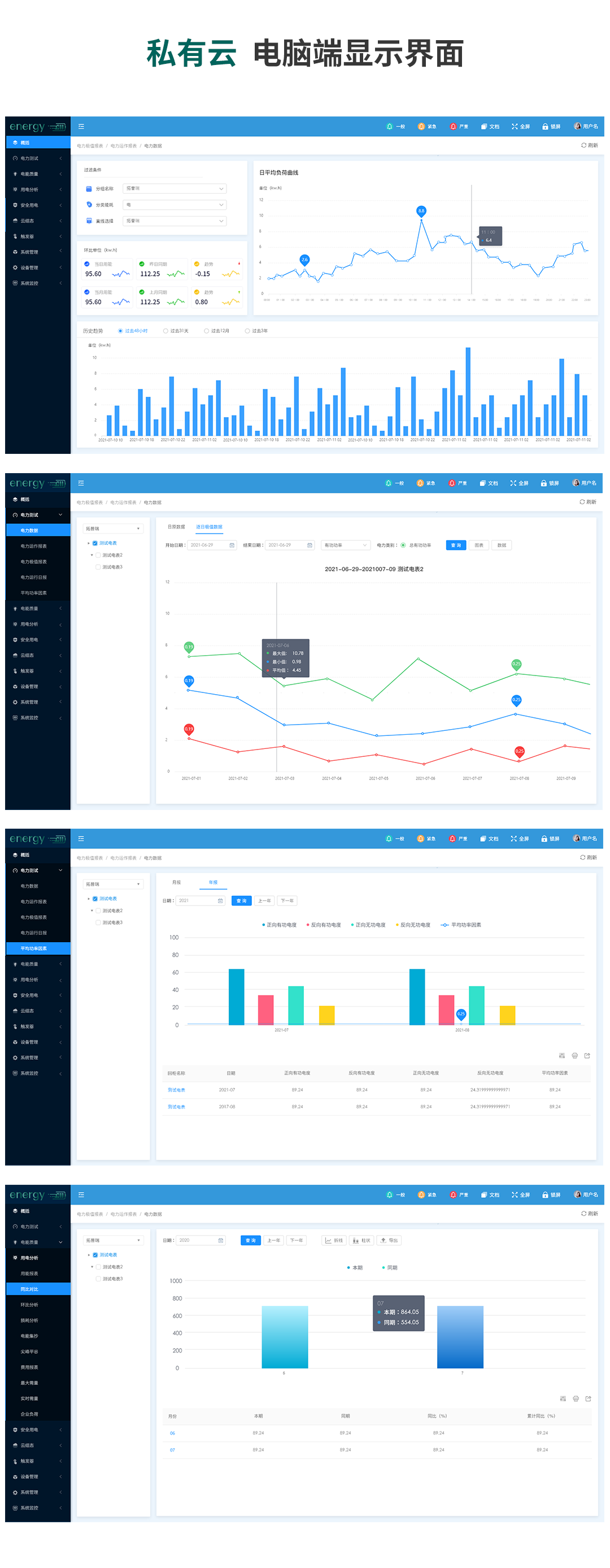
Task: Click the 8.8 peak marker on load curve
Action: click(x=421, y=211)
